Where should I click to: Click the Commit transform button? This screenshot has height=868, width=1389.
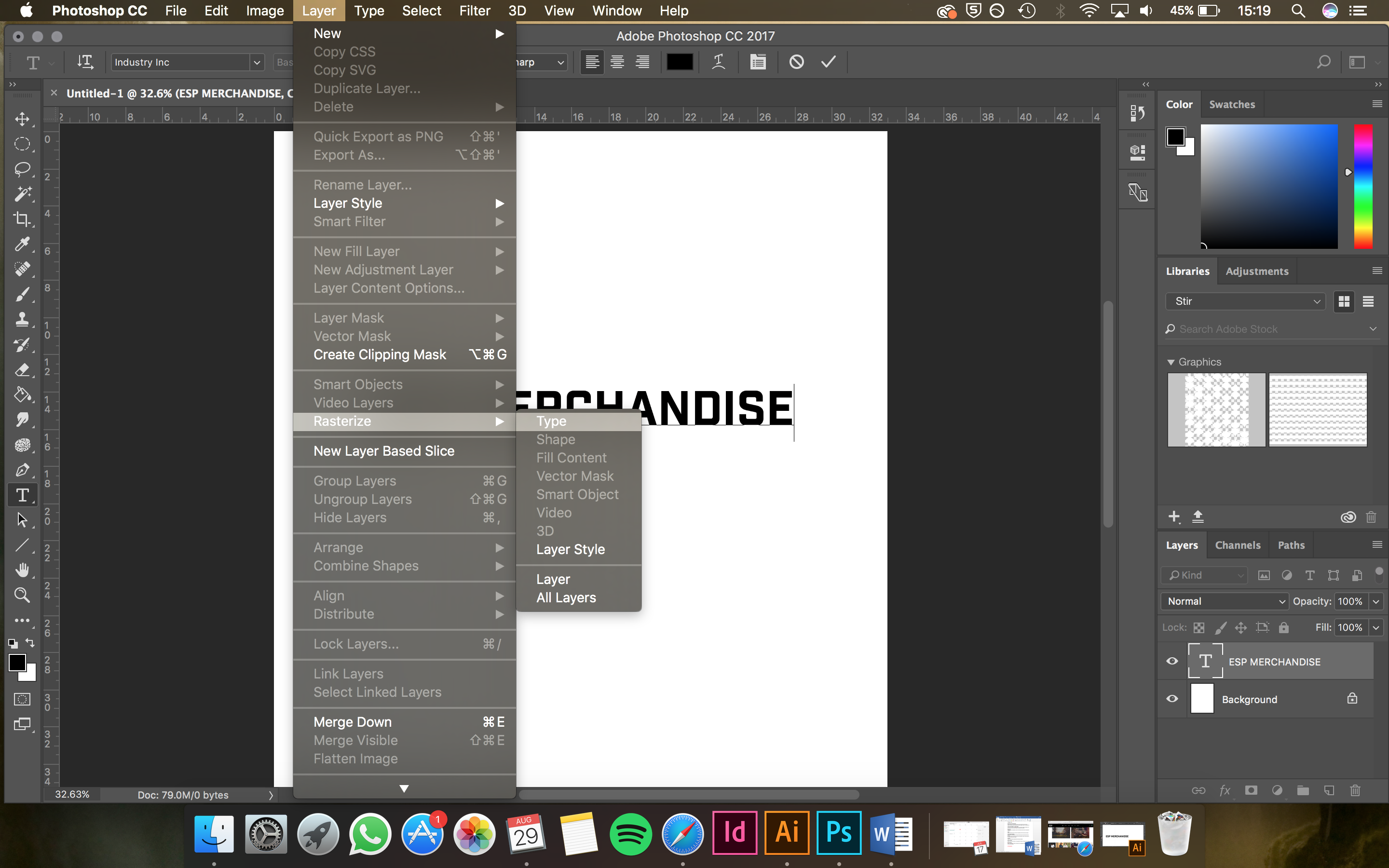tap(829, 62)
